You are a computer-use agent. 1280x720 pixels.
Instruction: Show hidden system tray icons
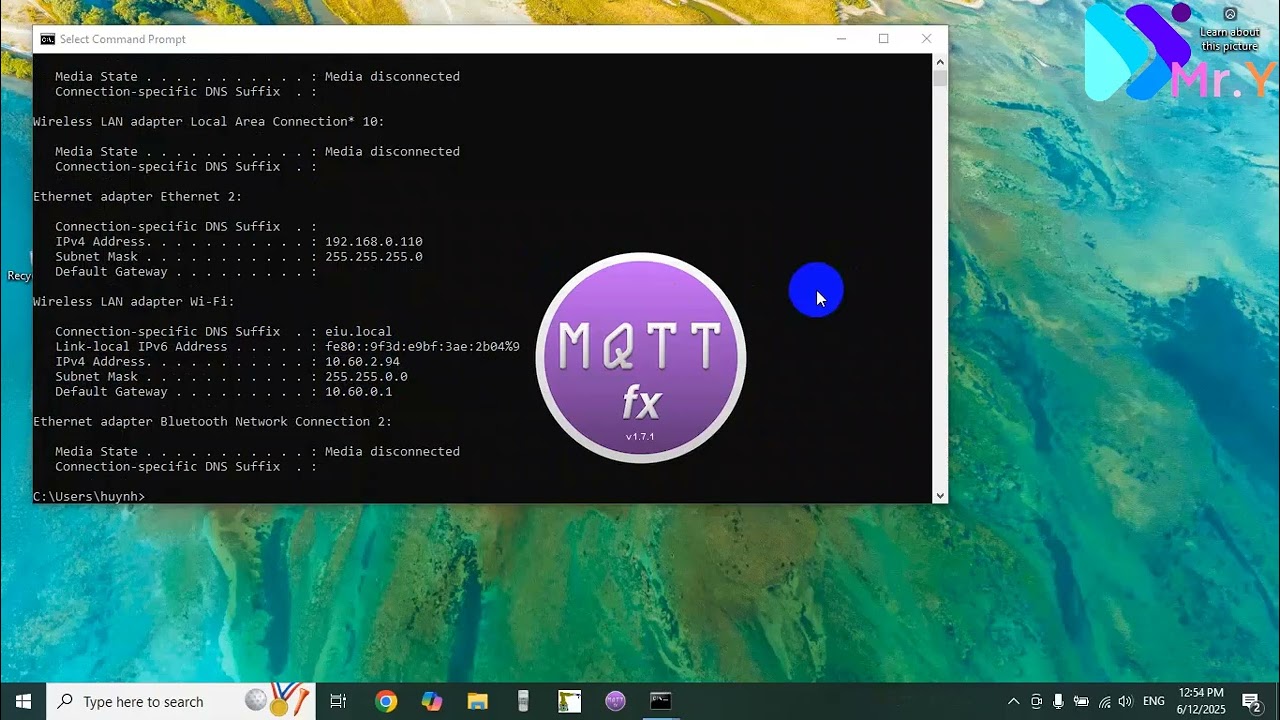pyautogui.click(x=1013, y=701)
